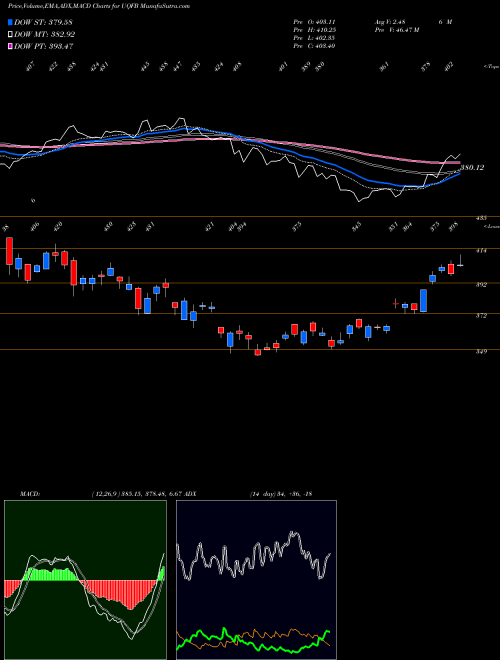500x660 pixels.
Task: Click the Avg V 2.48 value
Action: (x=391, y=22)
